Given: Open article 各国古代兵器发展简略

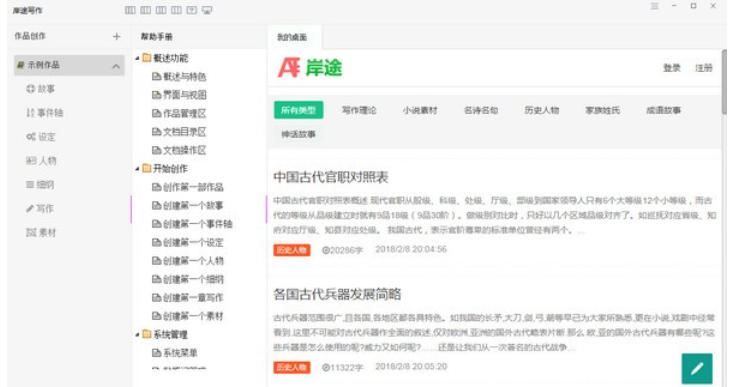Looking at the screenshot, I should point(337,294).
